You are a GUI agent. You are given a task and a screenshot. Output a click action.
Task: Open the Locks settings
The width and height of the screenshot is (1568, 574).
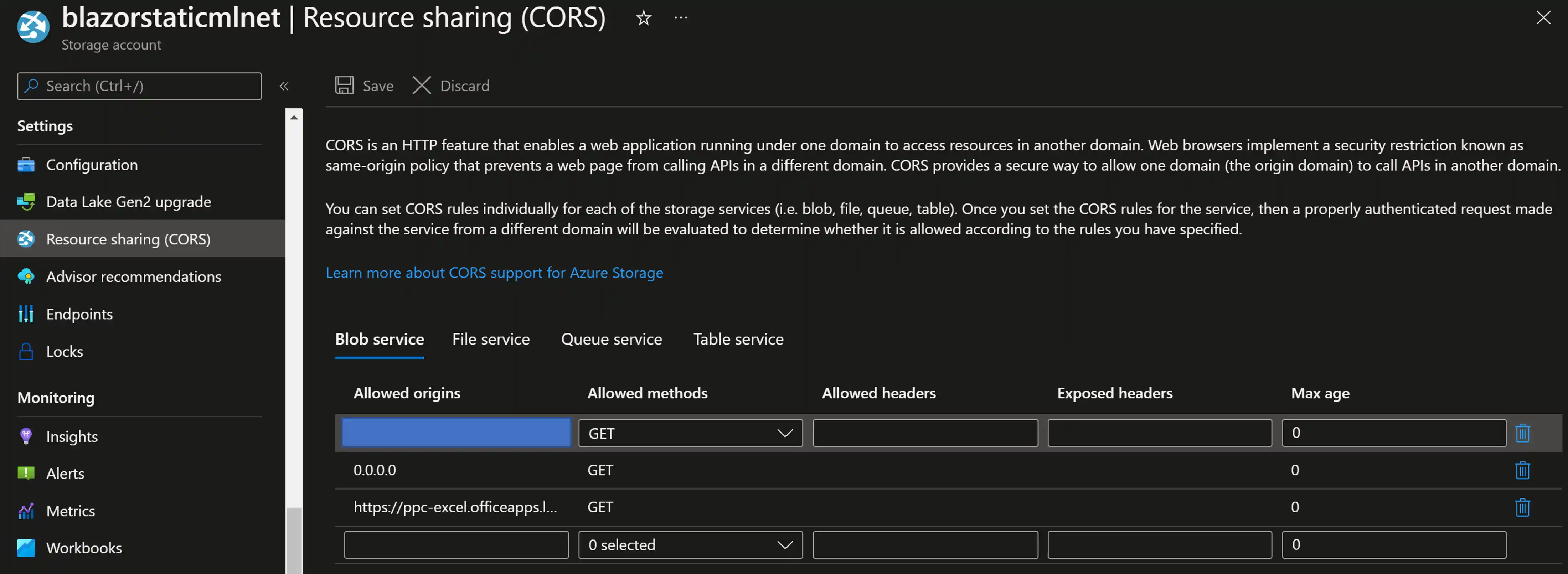(x=65, y=351)
